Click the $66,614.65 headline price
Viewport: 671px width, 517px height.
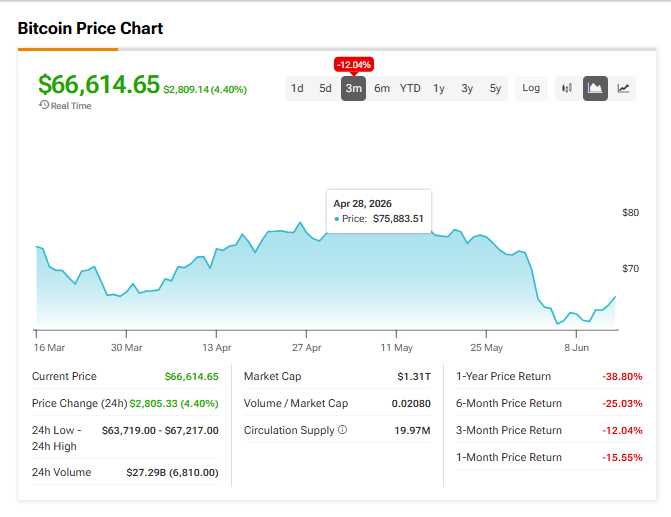(x=99, y=84)
